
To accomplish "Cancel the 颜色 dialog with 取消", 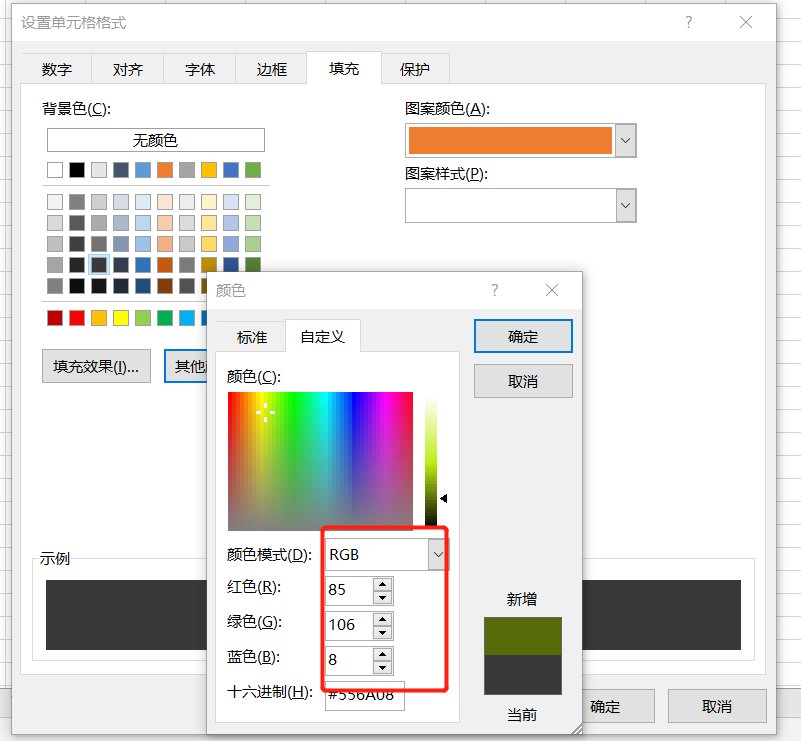I will click(x=523, y=381).
